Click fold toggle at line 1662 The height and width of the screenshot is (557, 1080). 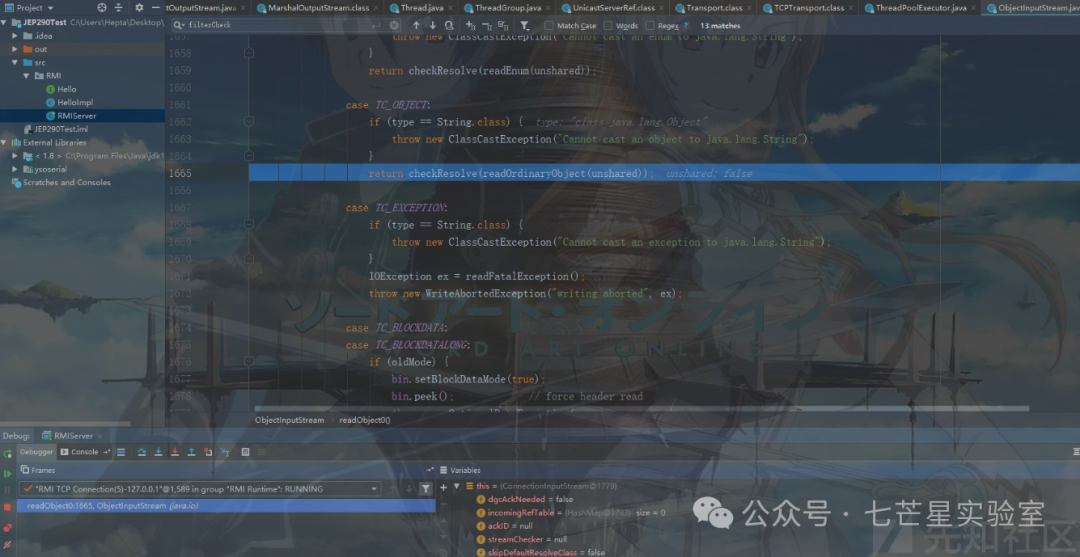click(x=249, y=122)
